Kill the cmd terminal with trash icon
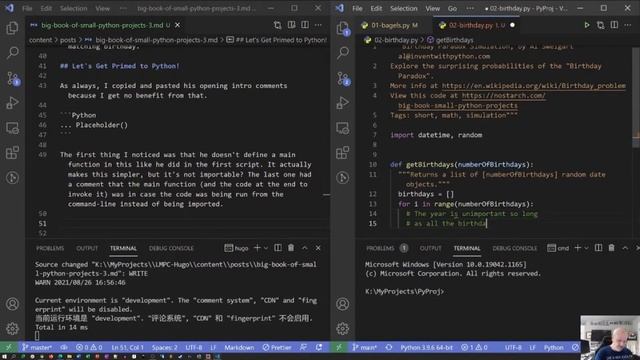Image resolution: width=640 pixels, height=360 pixels. 611,248
